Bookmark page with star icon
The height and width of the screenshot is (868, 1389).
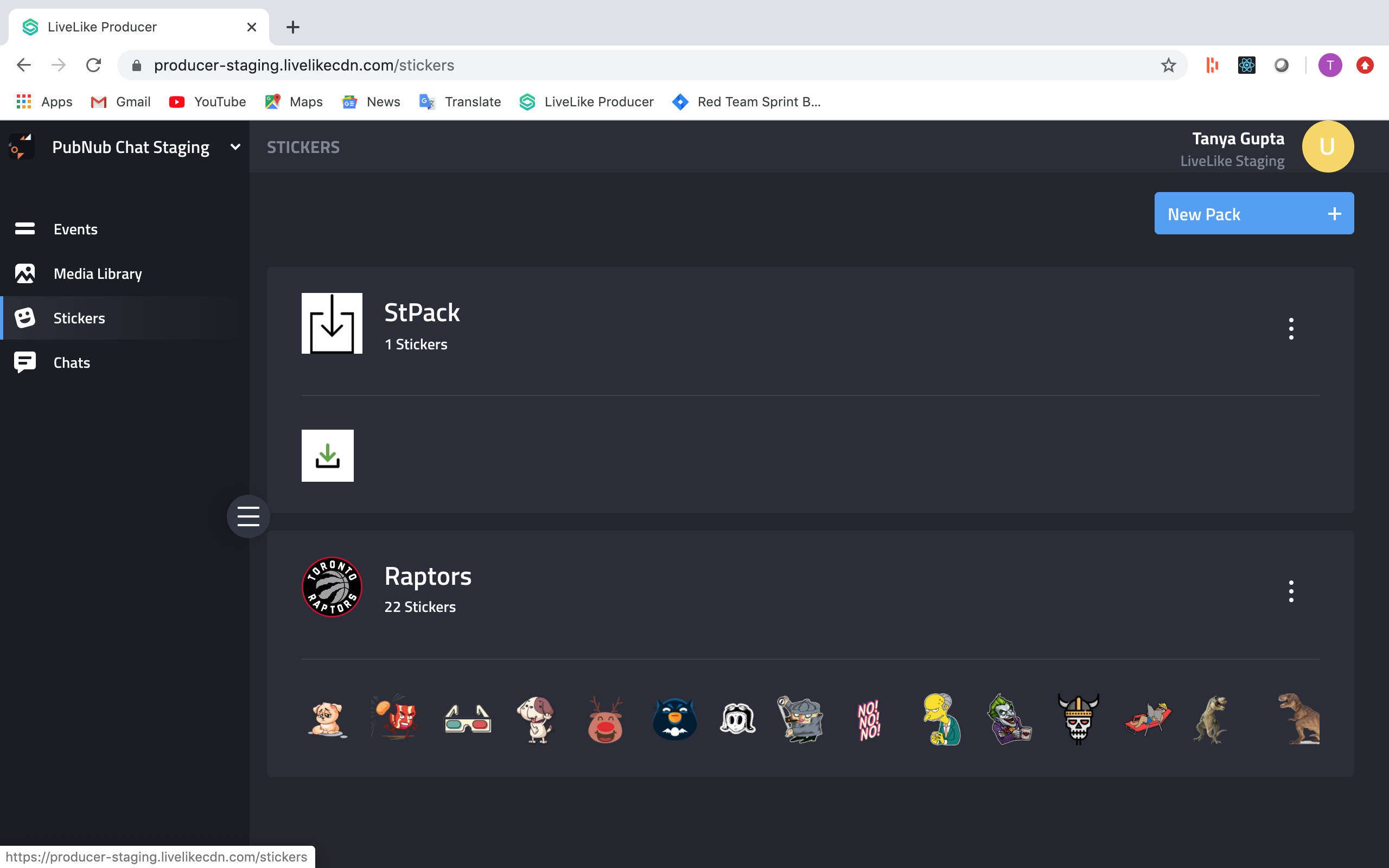(x=1168, y=66)
